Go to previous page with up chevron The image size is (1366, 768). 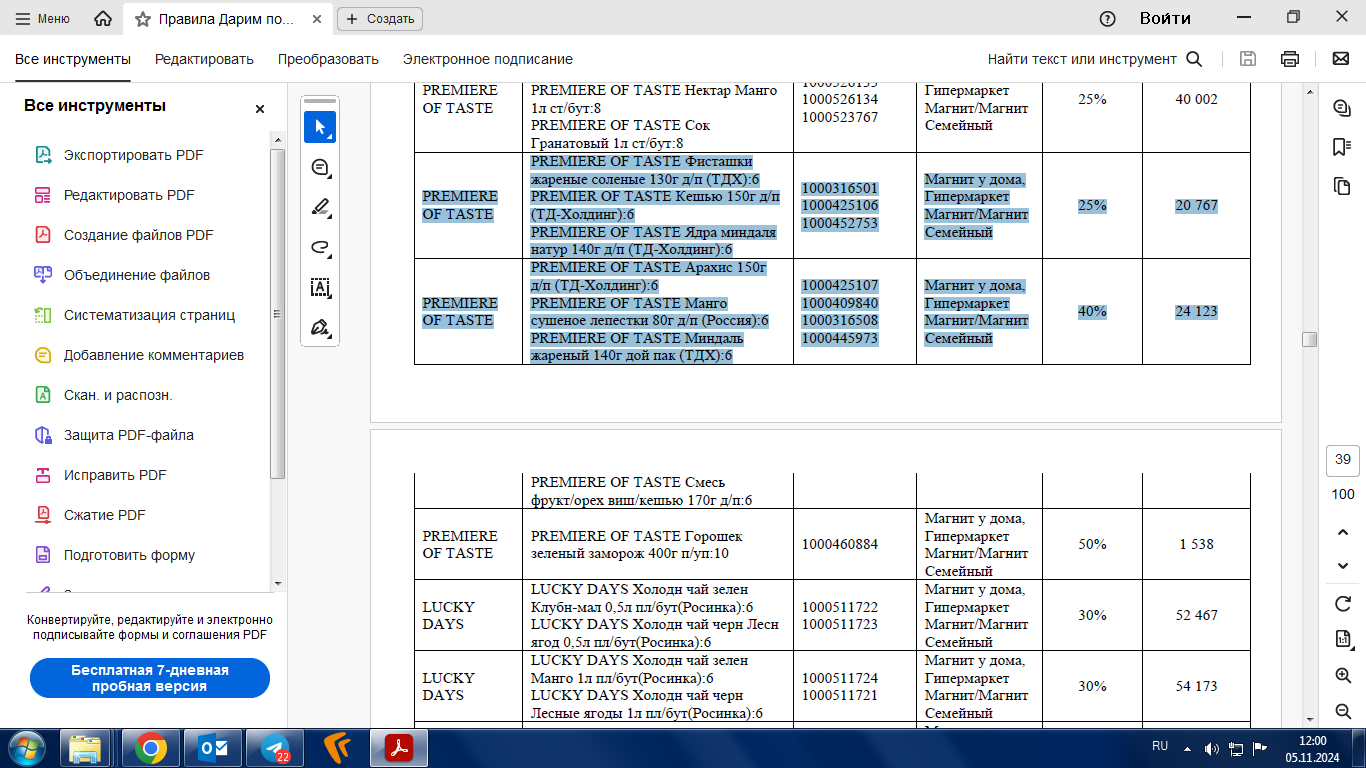[x=1343, y=531]
